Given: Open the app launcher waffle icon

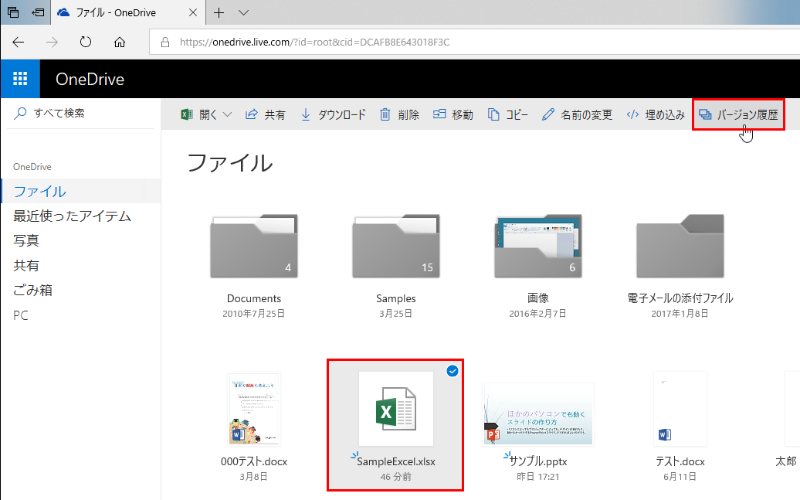Looking at the screenshot, I should pyautogui.click(x=20, y=79).
